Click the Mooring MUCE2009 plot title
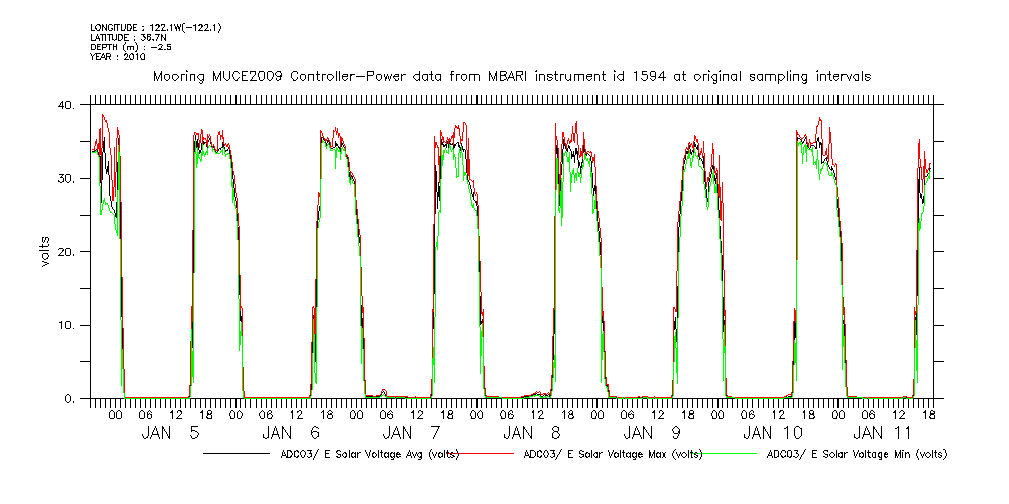This screenshot has height=504, width=1009. click(x=511, y=76)
